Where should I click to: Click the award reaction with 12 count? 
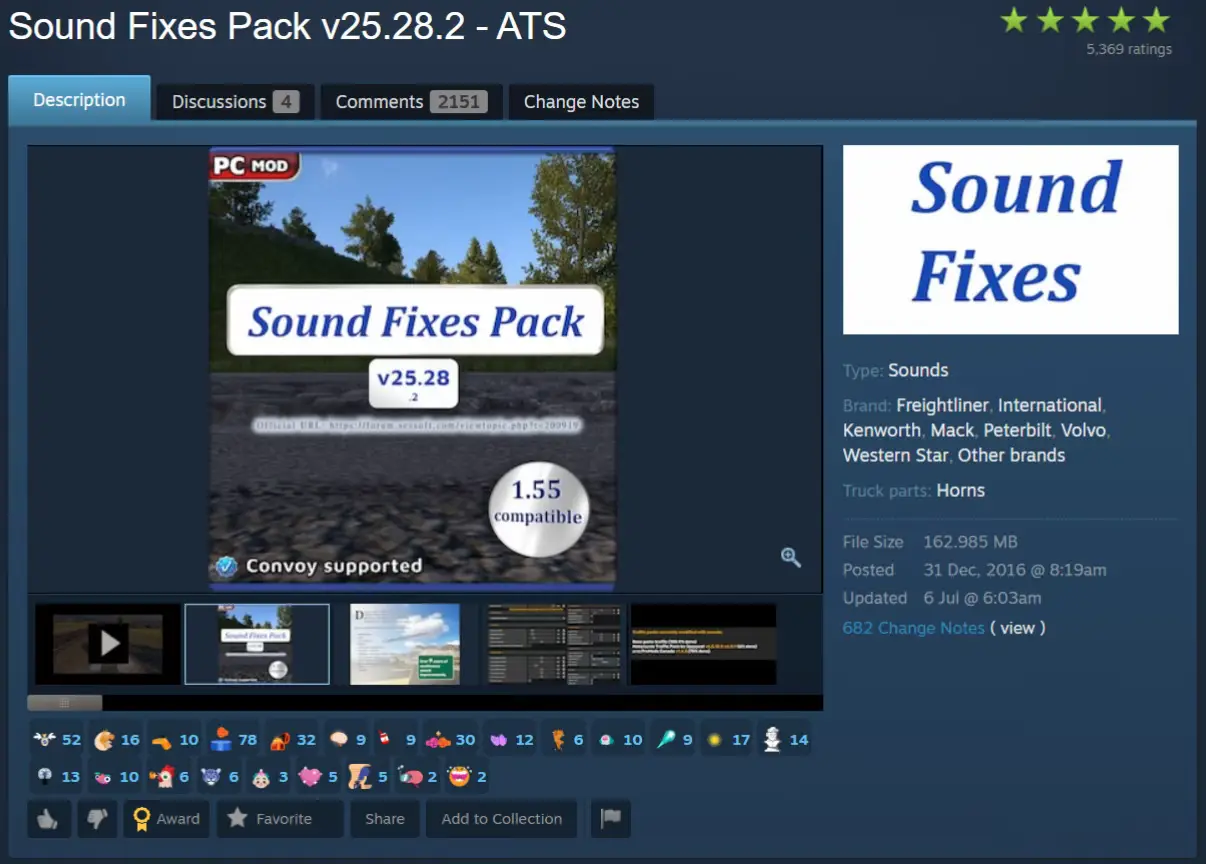coord(511,740)
